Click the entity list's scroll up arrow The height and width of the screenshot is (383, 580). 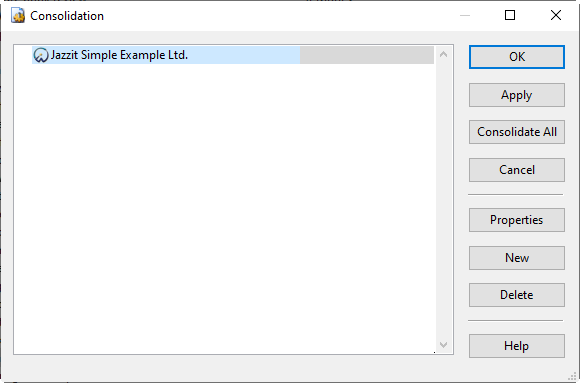444,54
